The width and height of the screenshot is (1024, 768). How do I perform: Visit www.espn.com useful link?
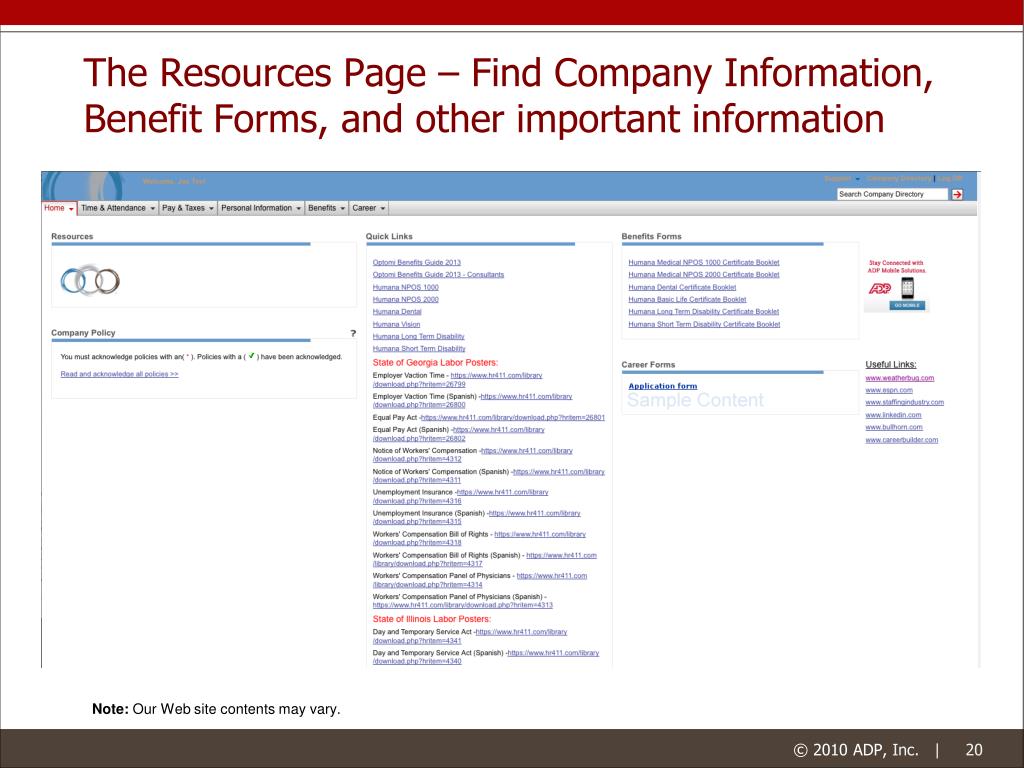point(889,391)
